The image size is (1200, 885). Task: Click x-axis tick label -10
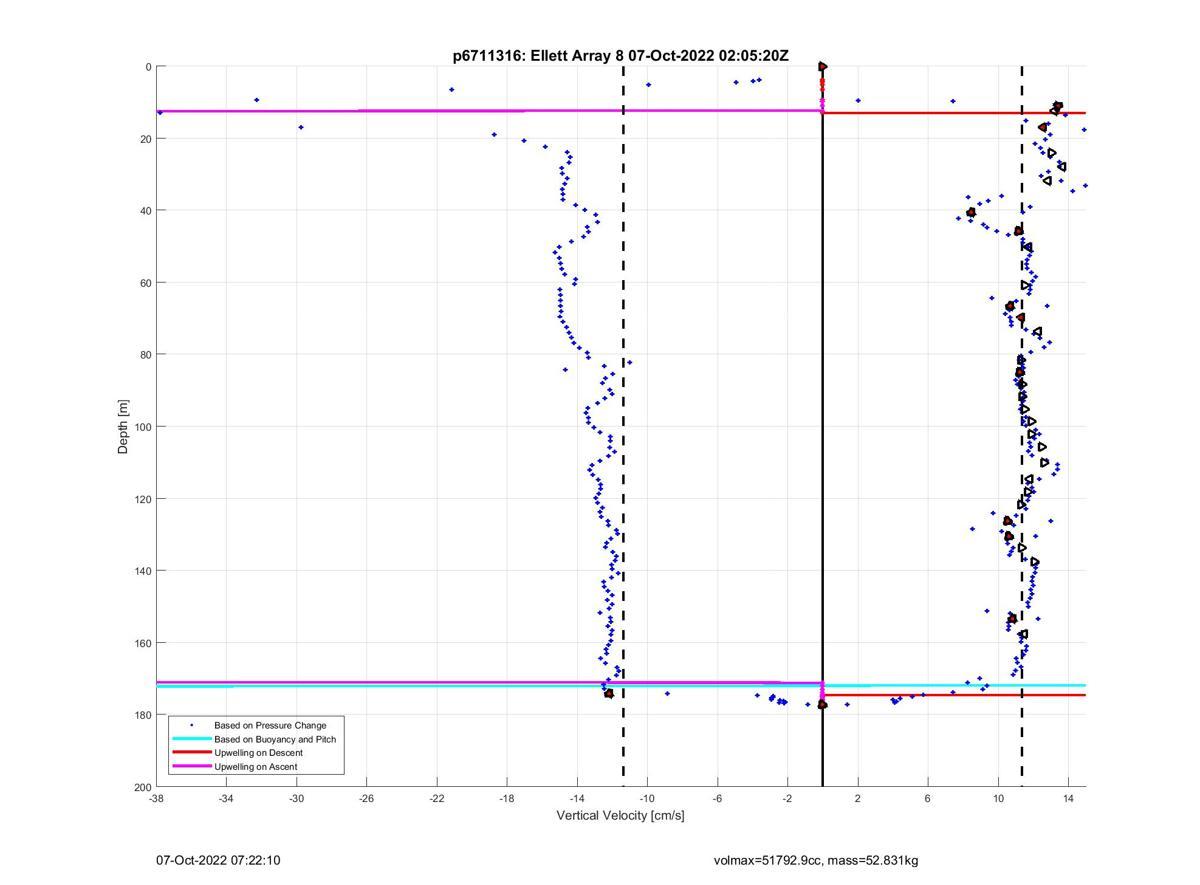pos(646,798)
